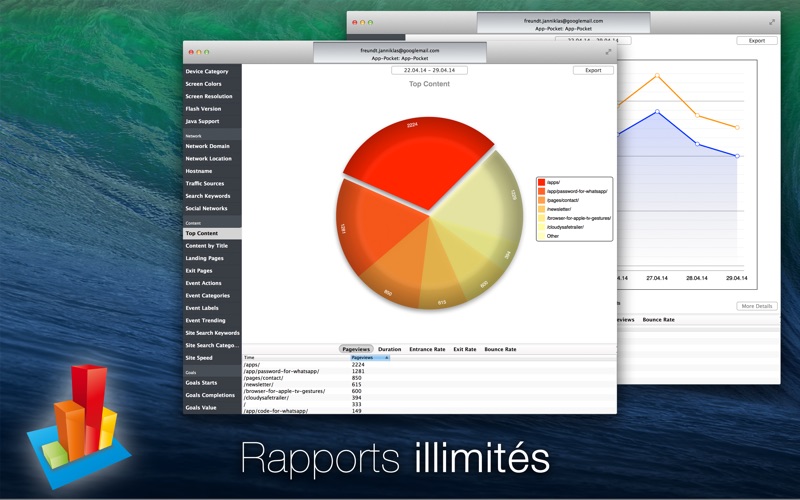800x500 pixels.
Task: Switch to the Bounce Rate tab
Action: 500,349
